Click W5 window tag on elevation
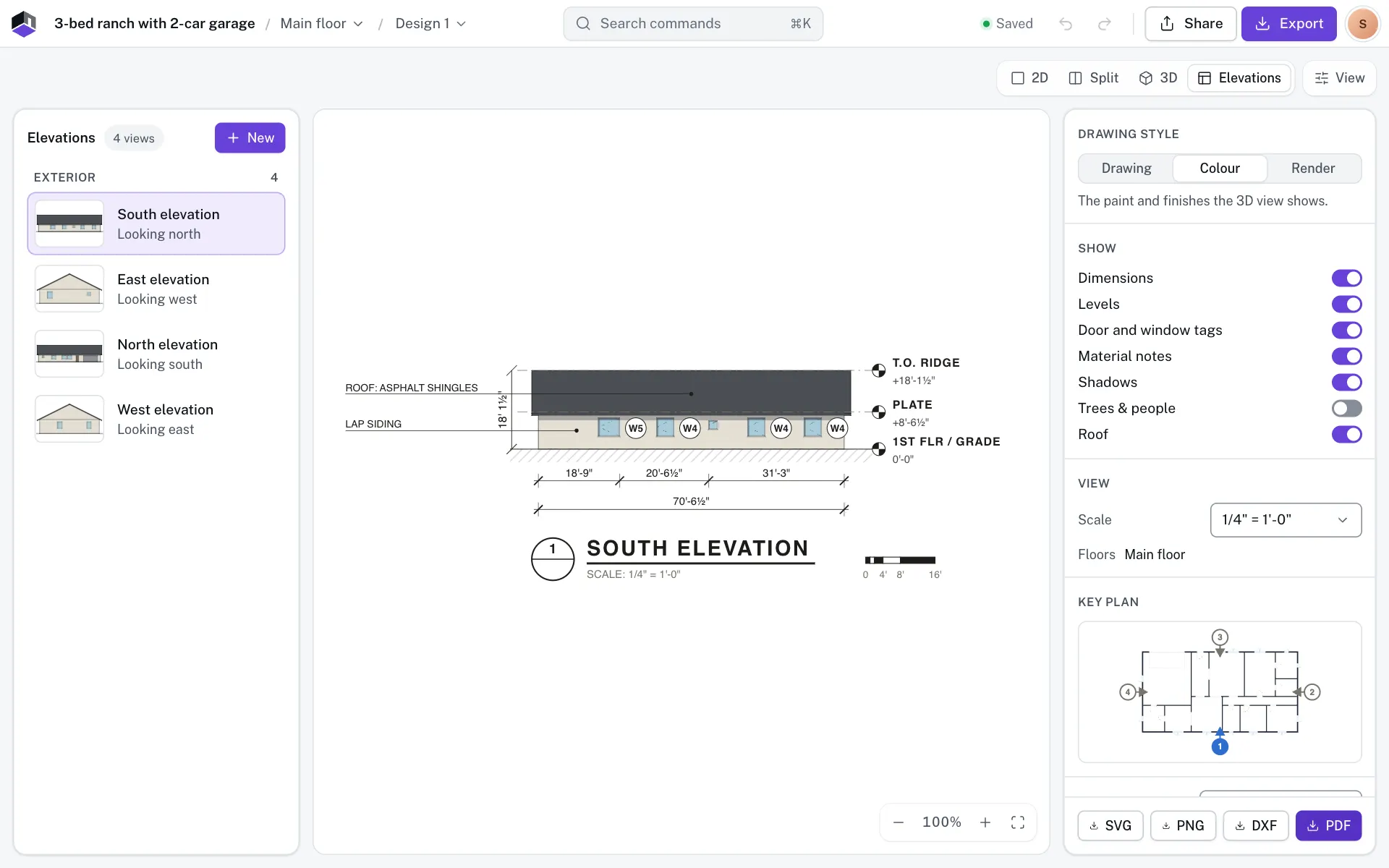The width and height of the screenshot is (1389, 868). coord(636,428)
